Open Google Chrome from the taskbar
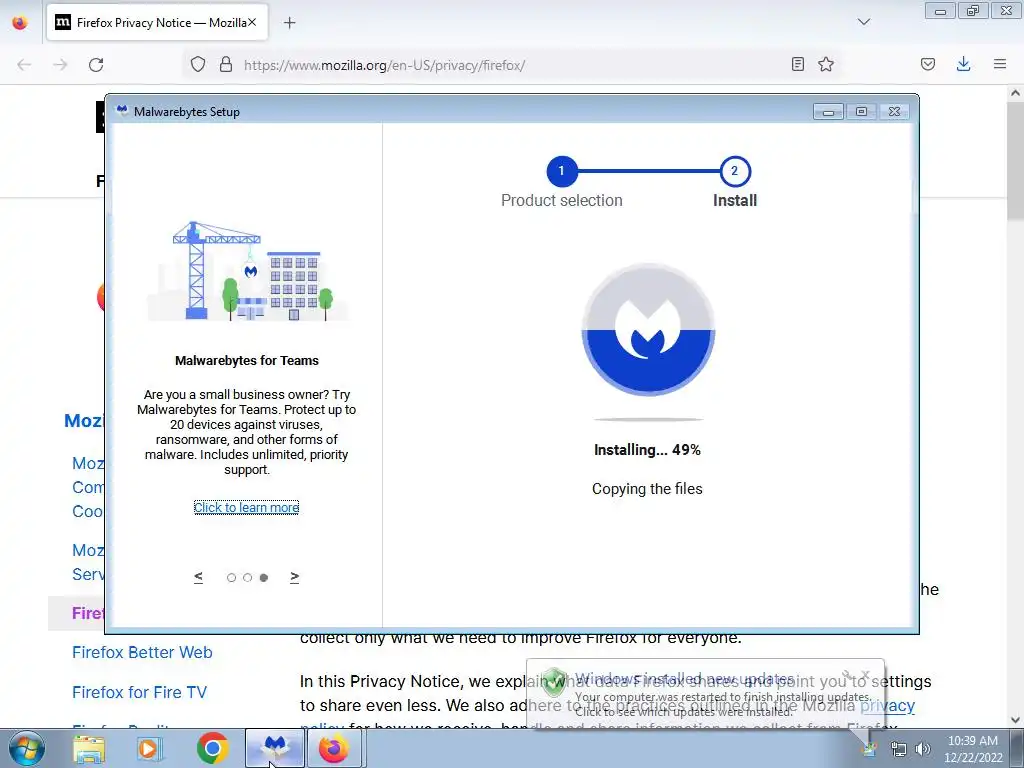 [x=212, y=748]
